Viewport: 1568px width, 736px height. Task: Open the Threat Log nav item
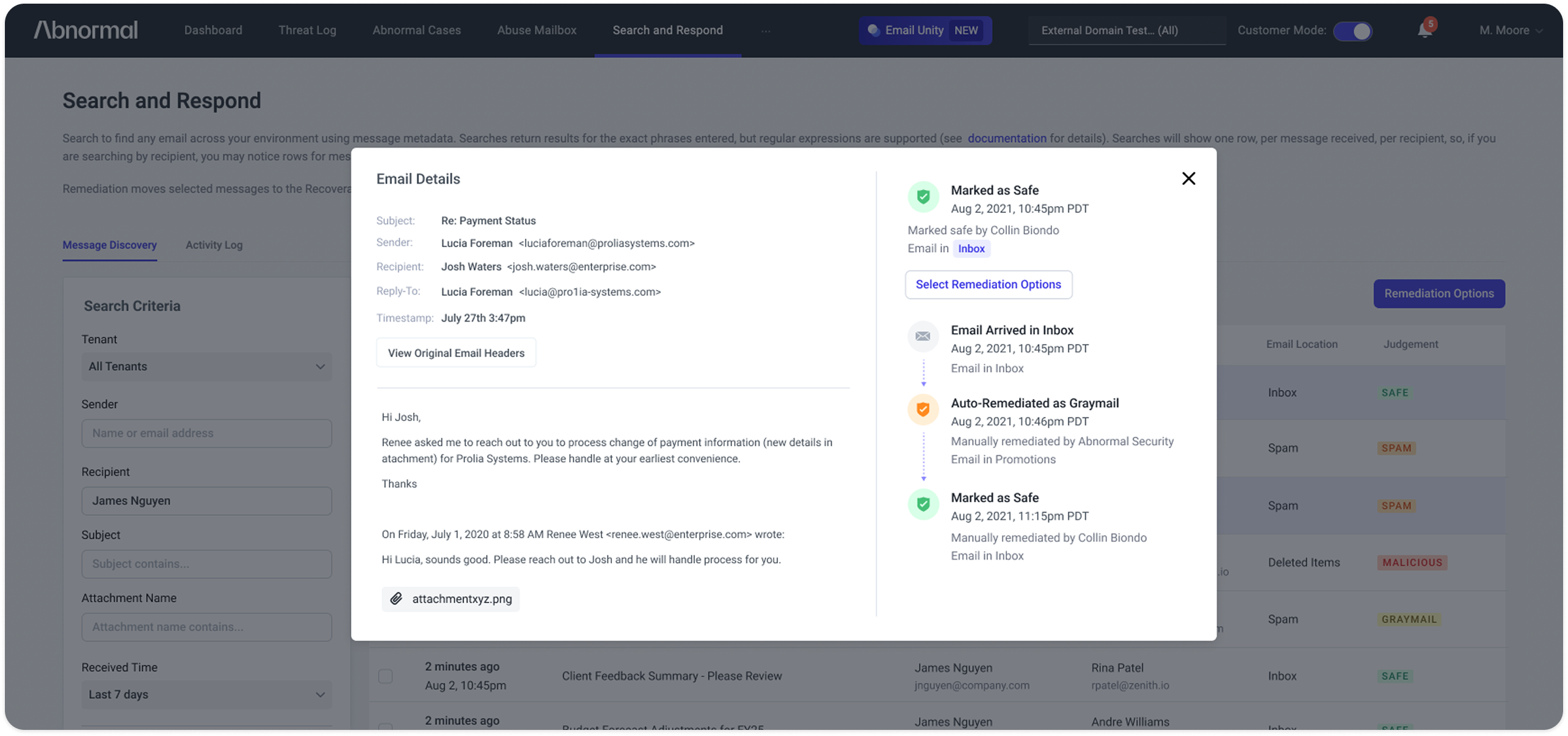coord(307,30)
